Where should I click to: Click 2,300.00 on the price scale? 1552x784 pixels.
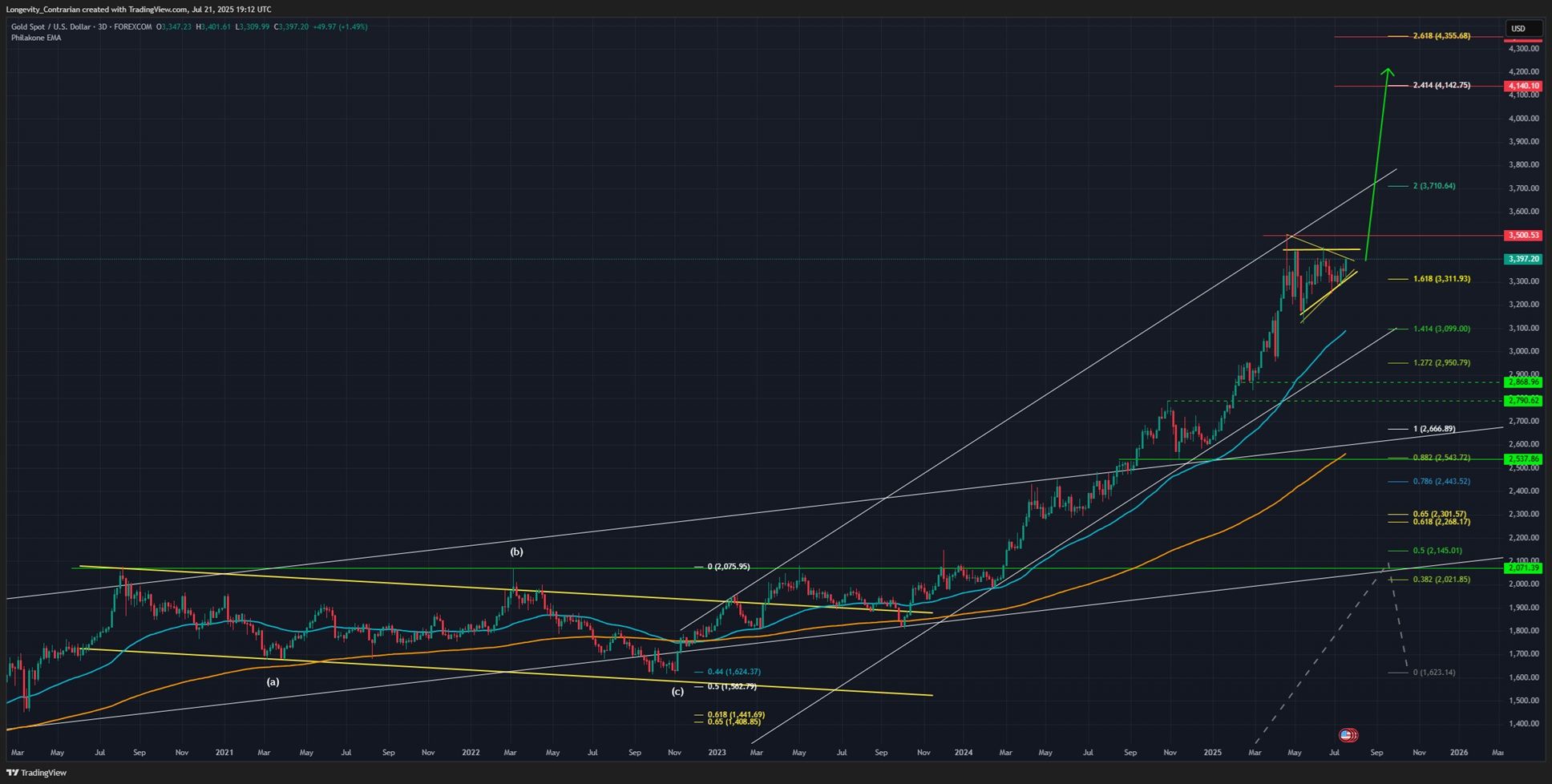(x=1523, y=514)
